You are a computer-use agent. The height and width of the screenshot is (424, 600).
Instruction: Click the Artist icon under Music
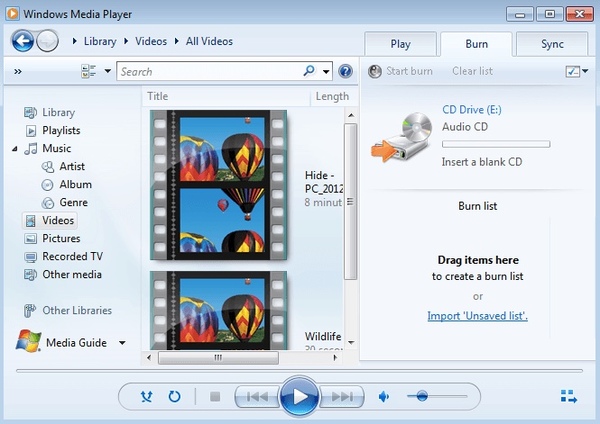47,167
